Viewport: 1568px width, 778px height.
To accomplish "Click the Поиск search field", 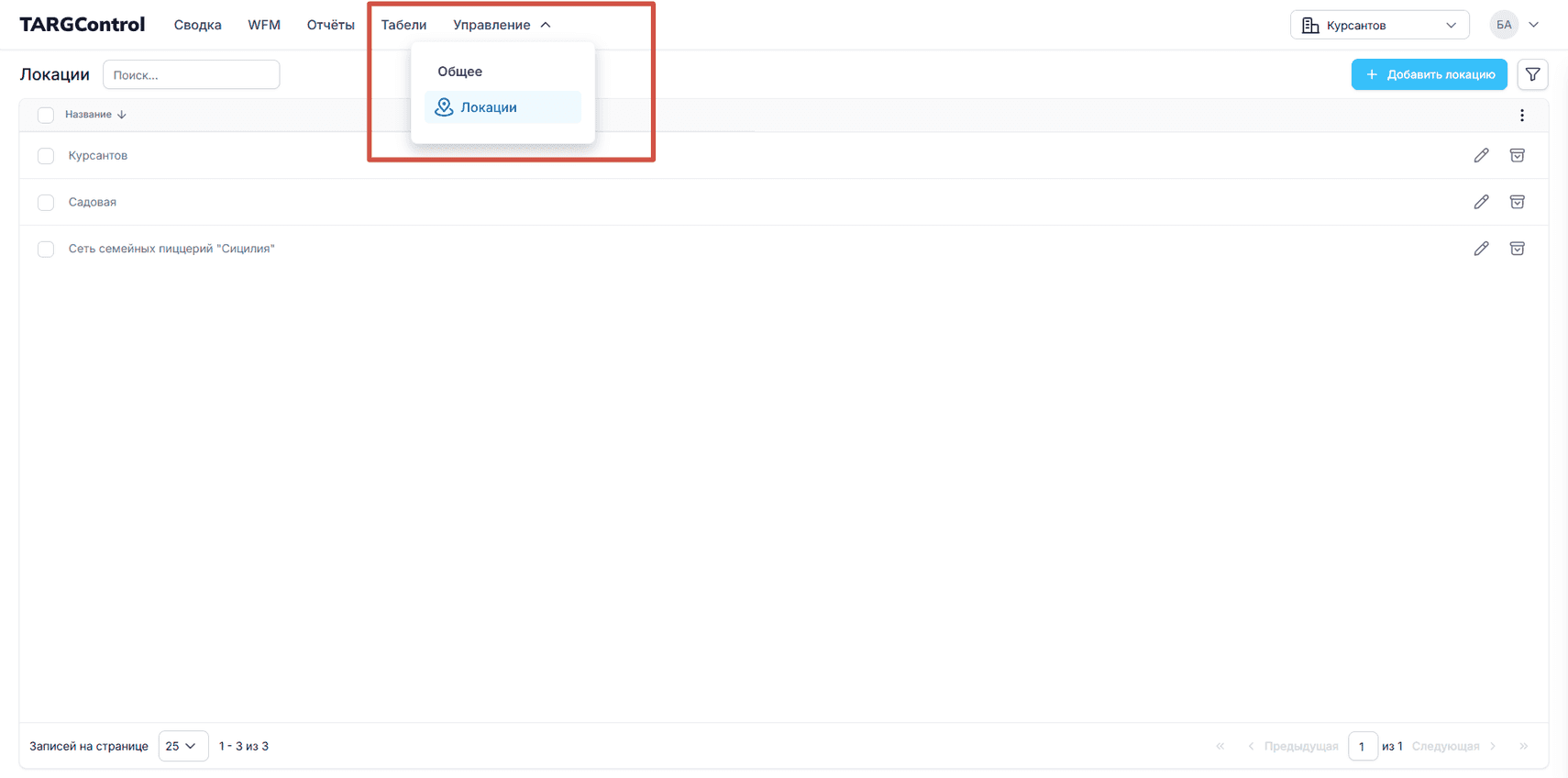I will [191, 75].
